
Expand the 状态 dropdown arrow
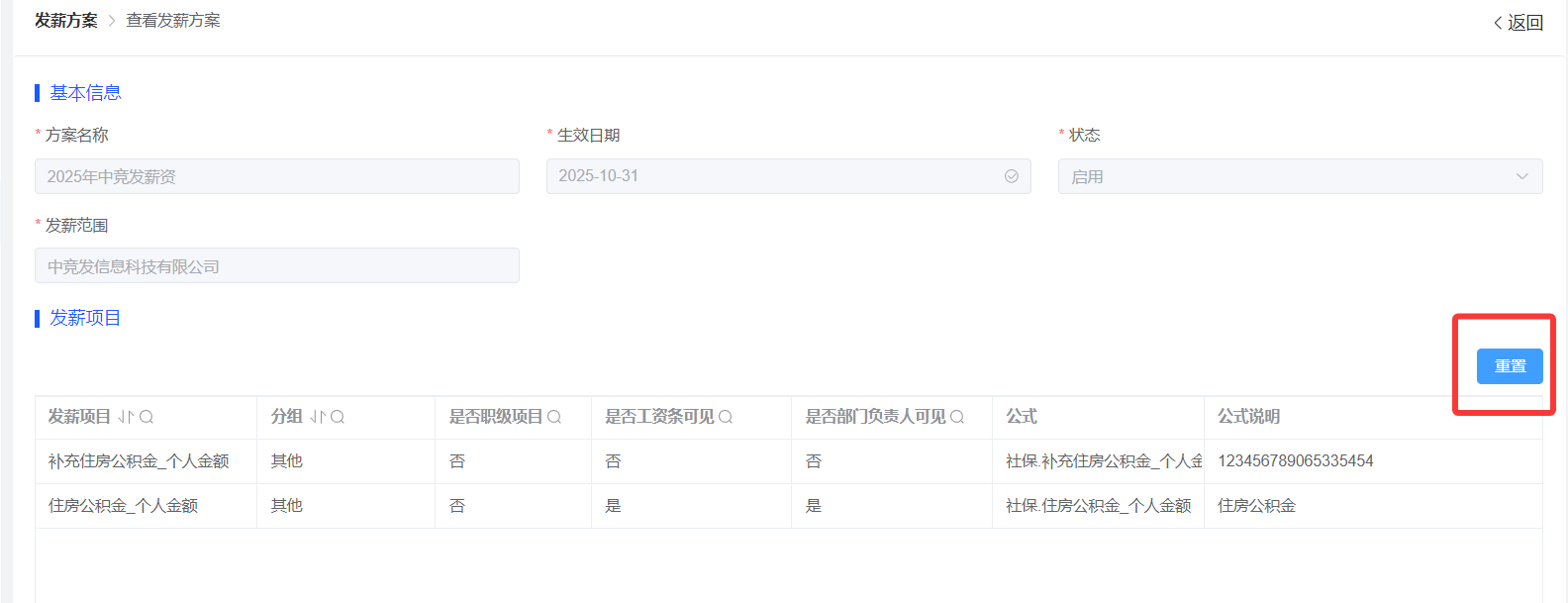pyautogui.click(x=1522, y=176)
